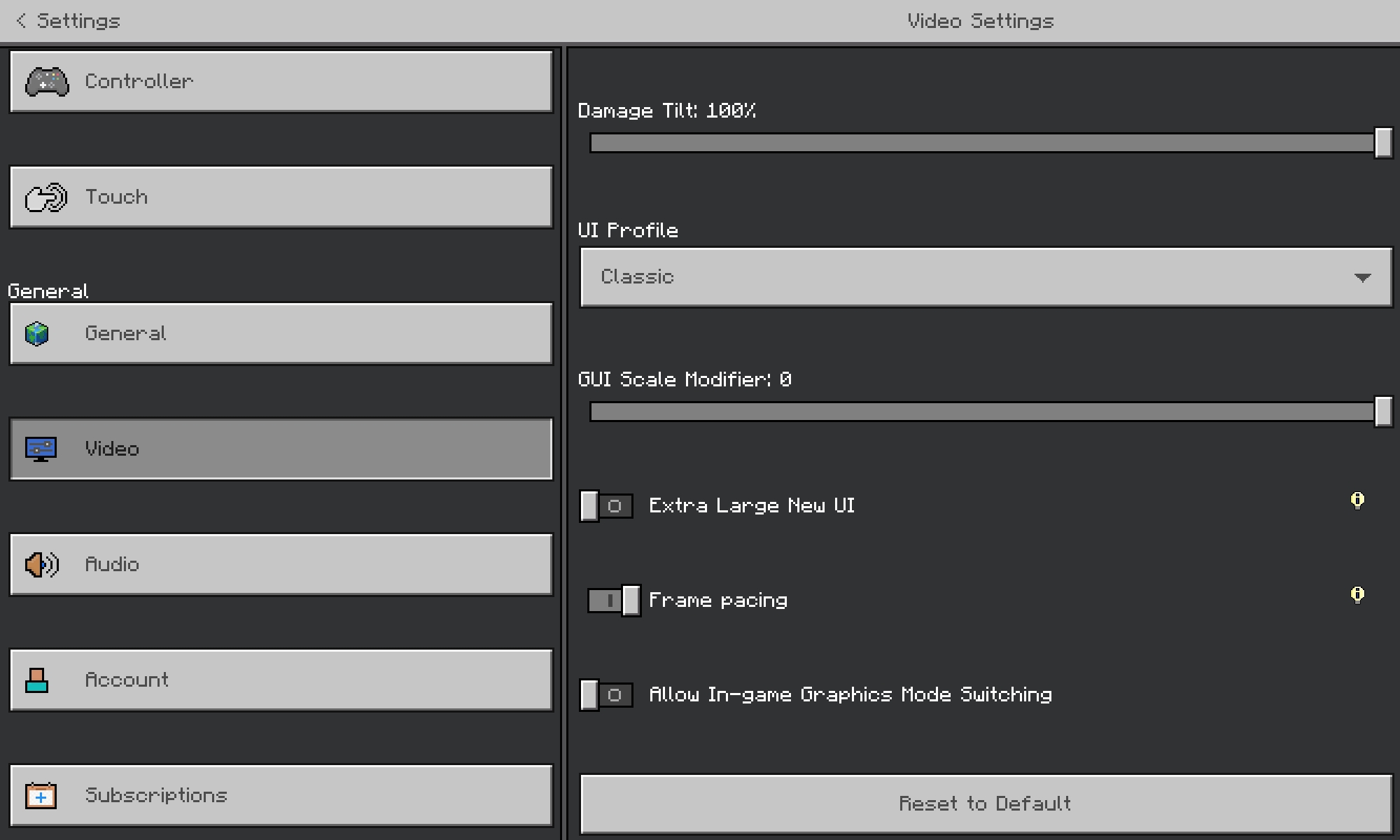Click the game controller icon

(x=47, y=82)
